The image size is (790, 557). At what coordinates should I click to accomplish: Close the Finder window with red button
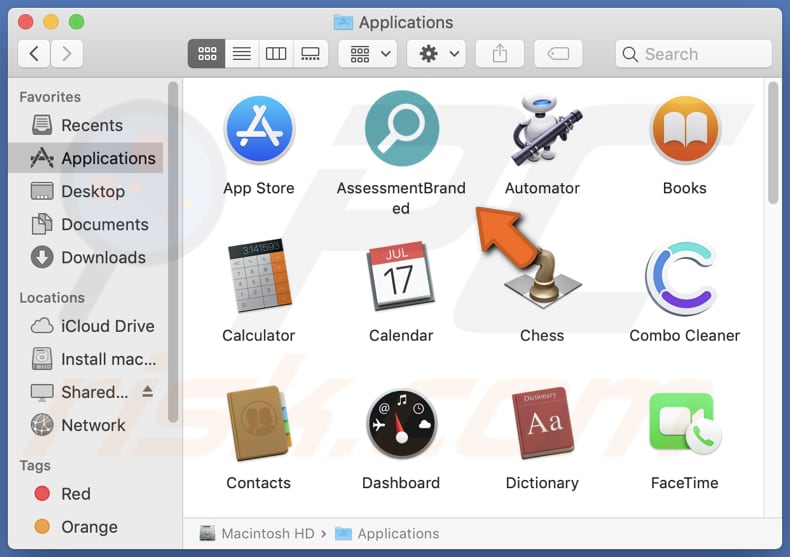[25, 22]
